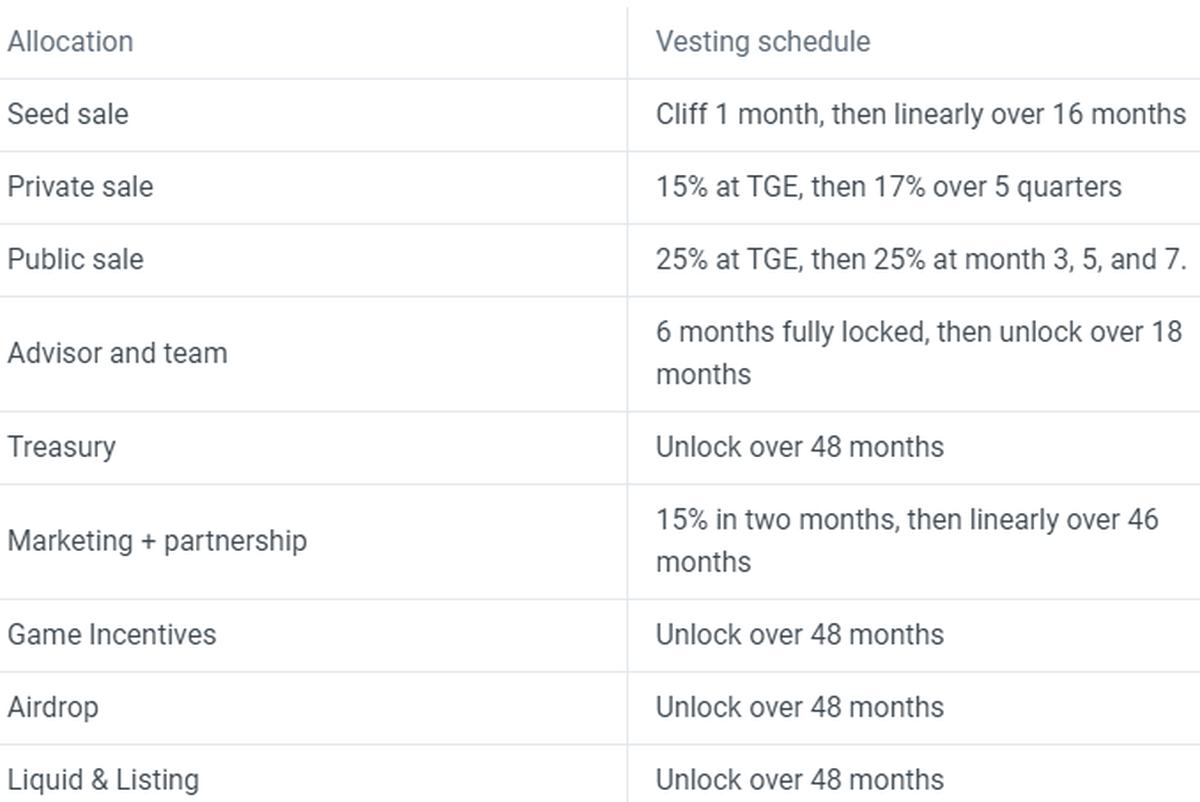Select the Public sale cell
The width and height of the screenshot is (1200, 802).
(75, 259)
